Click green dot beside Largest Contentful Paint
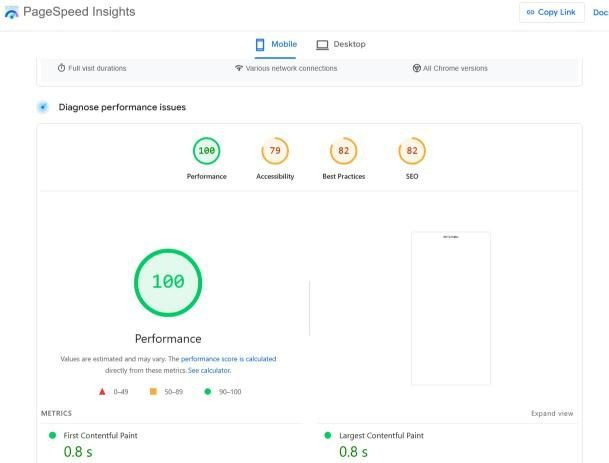 click(328, 435)
